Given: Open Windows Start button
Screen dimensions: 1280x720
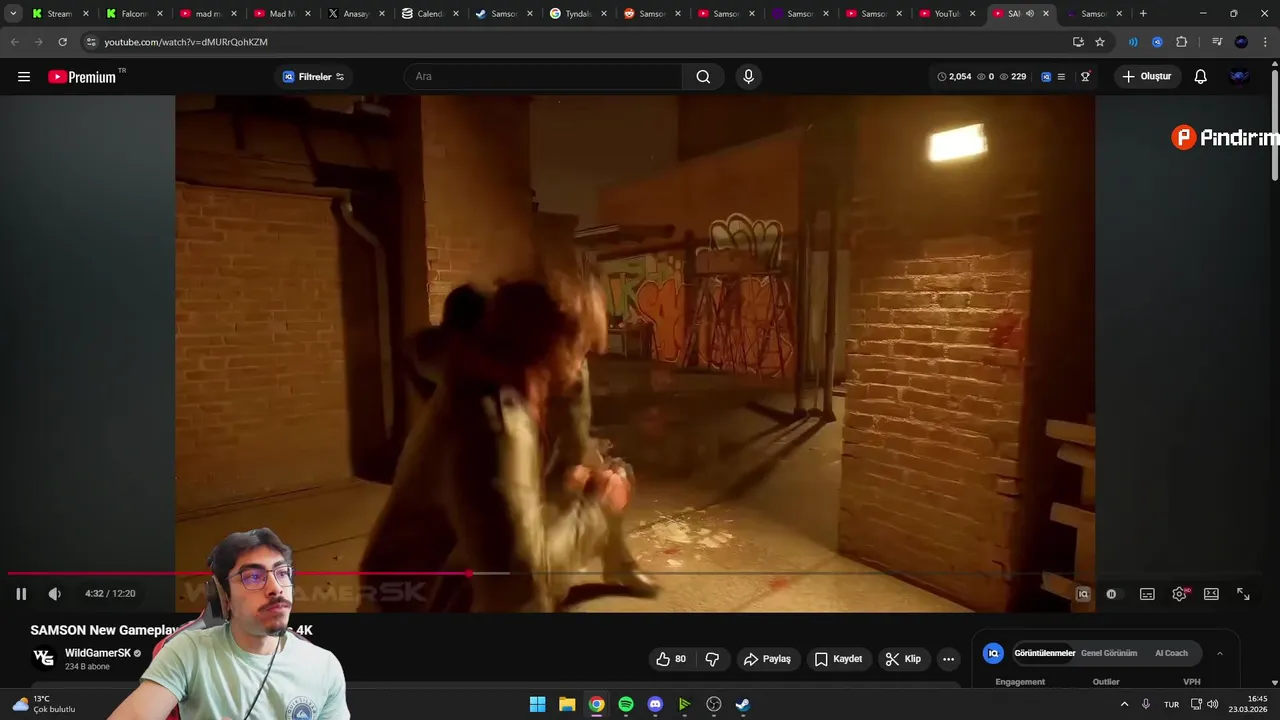Looking at the screenshot, I should click(537, 704).
